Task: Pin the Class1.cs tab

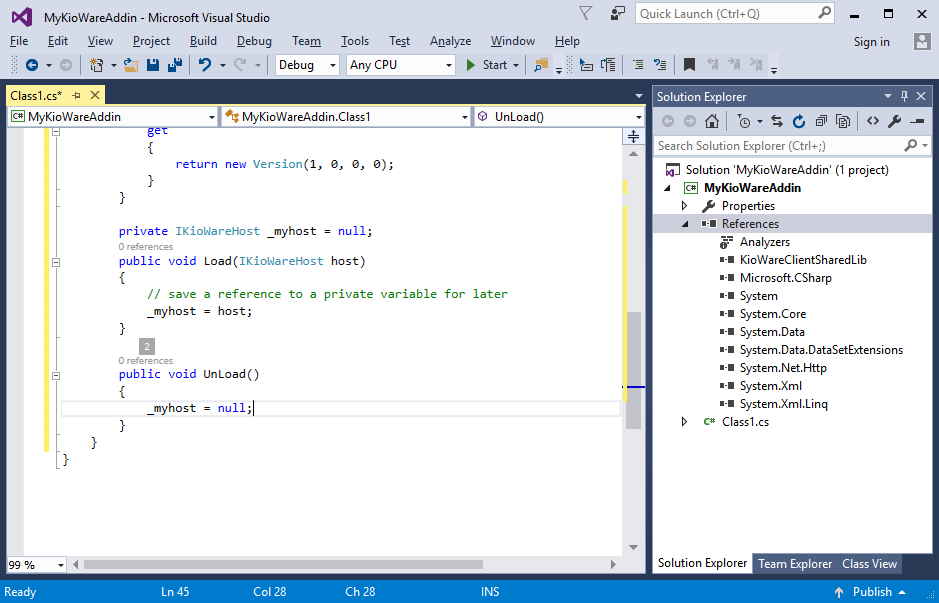Action: pyautogui.click(x=77, y=95)
